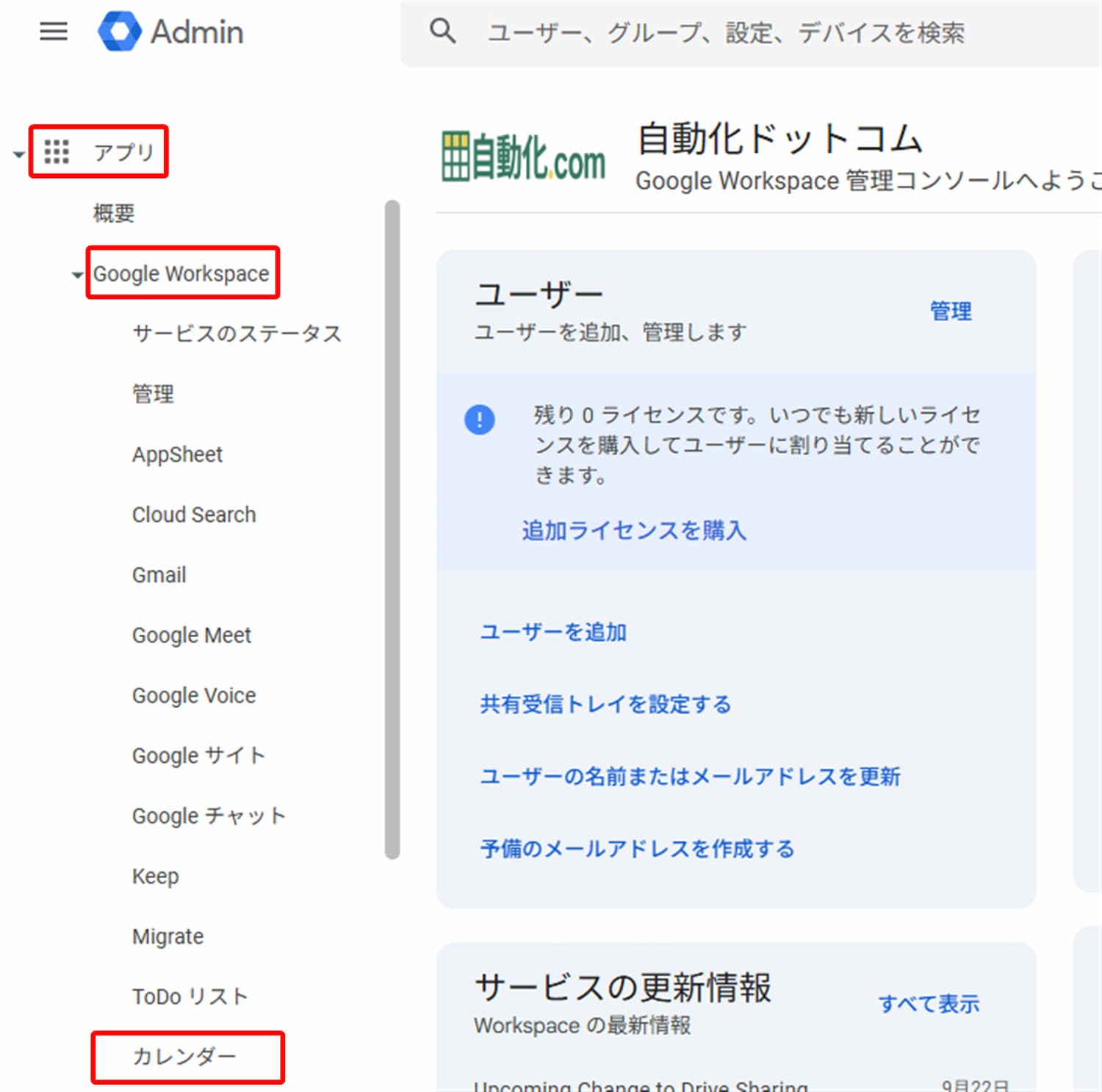Select AppSheet in the sidebar
This screenshot has width=1102, height=1092.
pos(177,454)
